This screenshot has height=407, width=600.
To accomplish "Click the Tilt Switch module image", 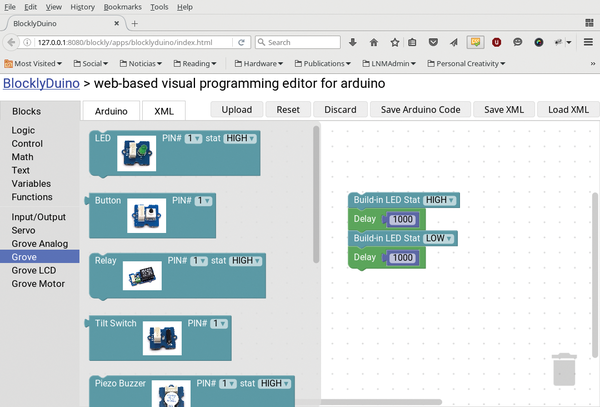I will click(162, 338).
